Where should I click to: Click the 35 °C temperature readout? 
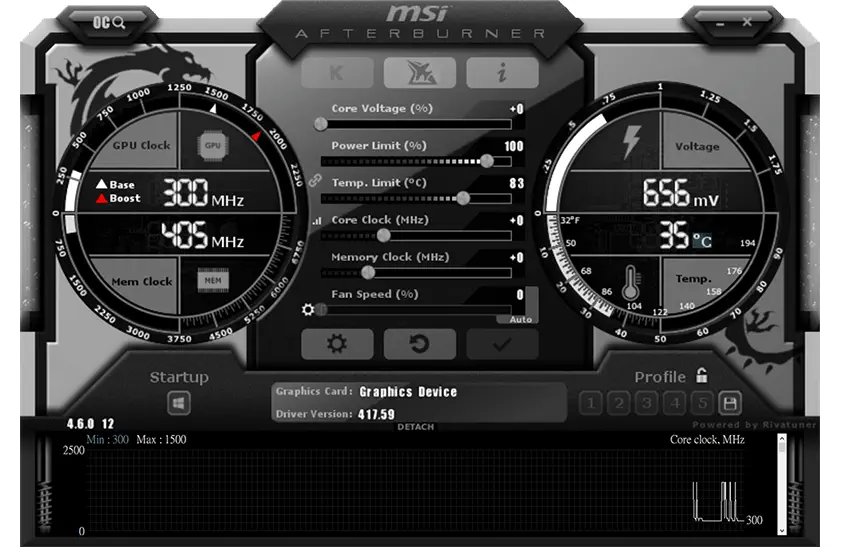pyautogui.click(x=686, y=235)
